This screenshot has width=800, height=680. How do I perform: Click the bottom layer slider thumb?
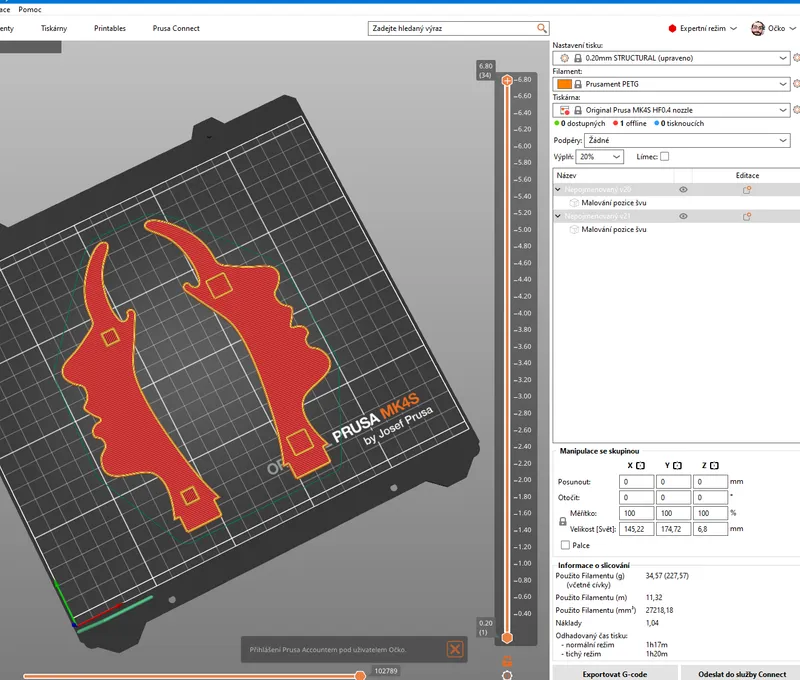pyautogui.click(x=507, y=638)
